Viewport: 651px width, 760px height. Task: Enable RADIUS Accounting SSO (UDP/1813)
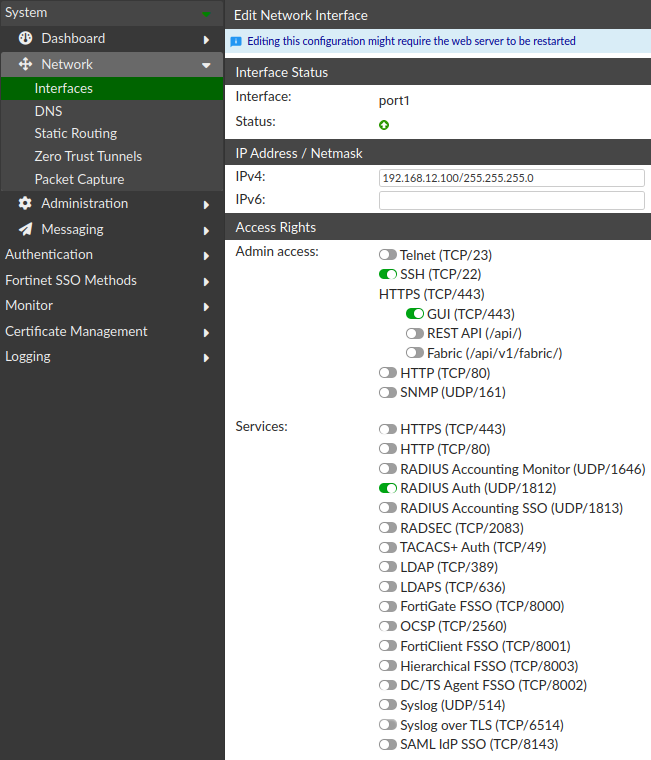tap(388, 508)
